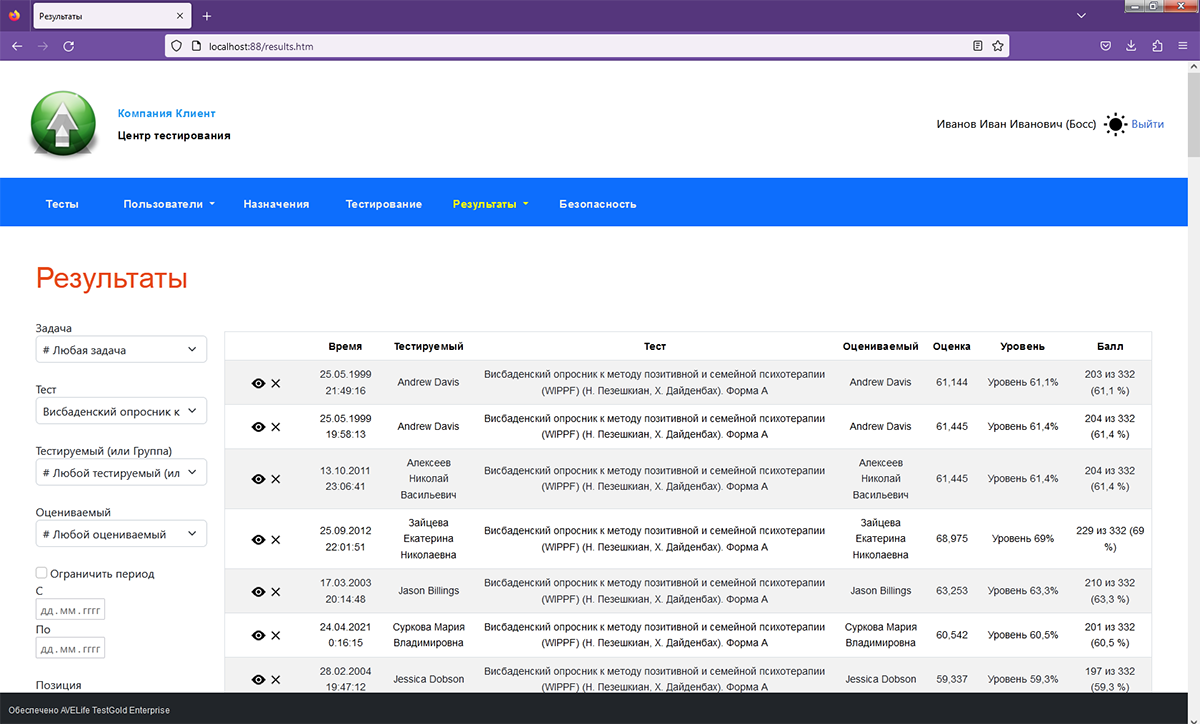This screenshot has height=724, width=1200.
Task: Bookmark this page with the star icon
Action: coord(997,46)
